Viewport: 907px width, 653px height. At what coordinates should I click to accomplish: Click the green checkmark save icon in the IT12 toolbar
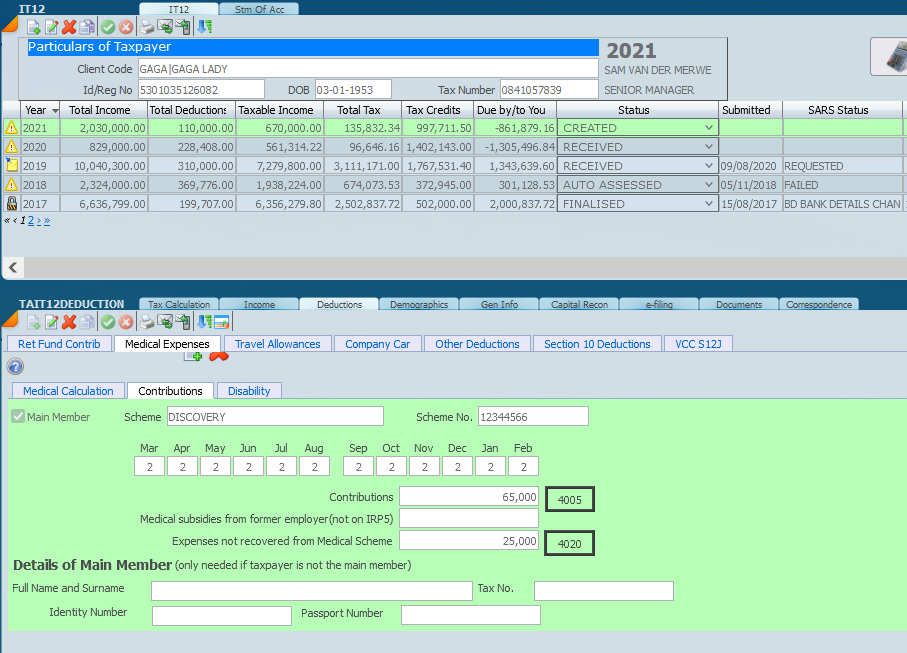pos(107,27)
